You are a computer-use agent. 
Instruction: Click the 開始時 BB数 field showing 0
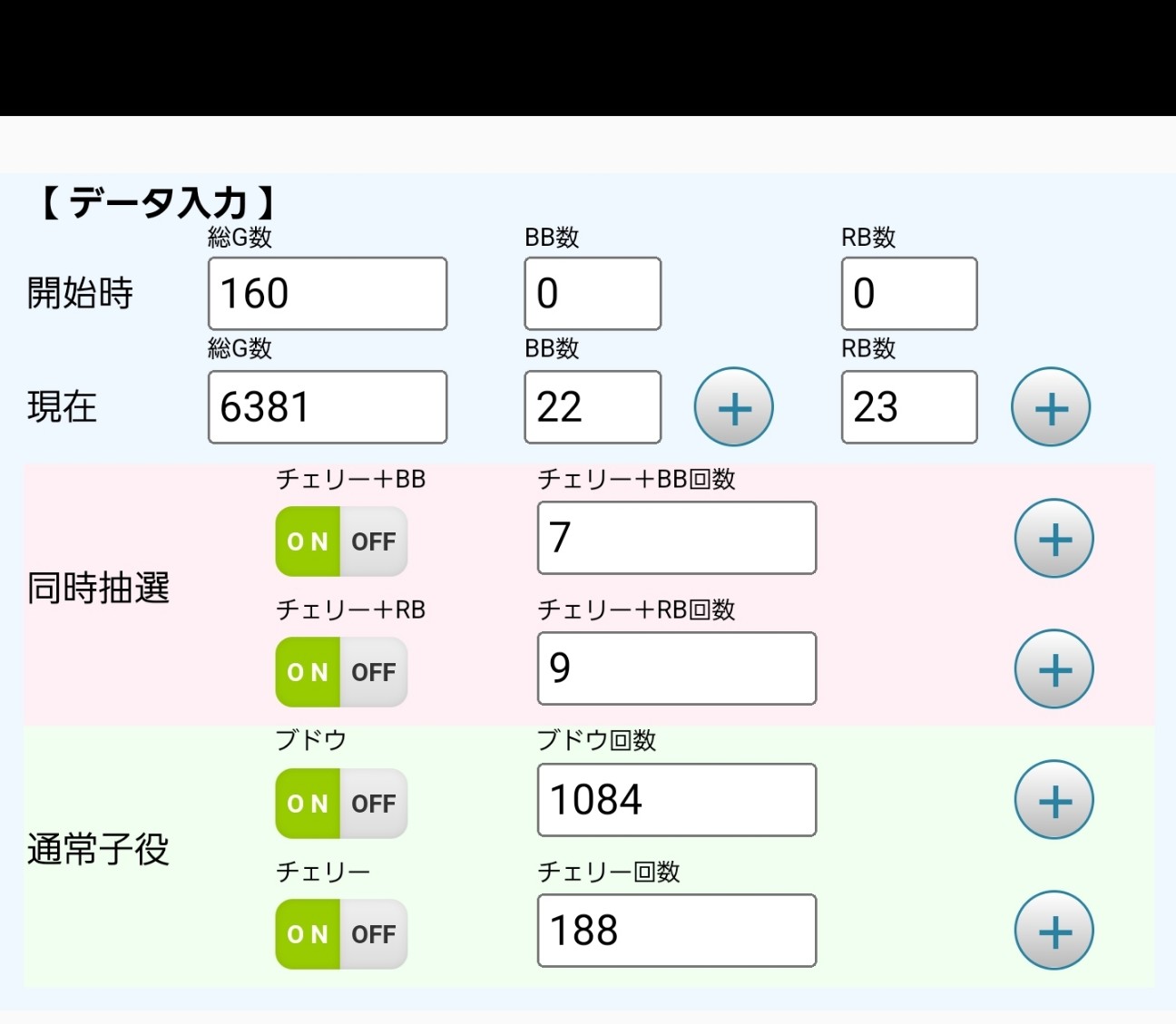pyautogui.click(x=592, y=293)
